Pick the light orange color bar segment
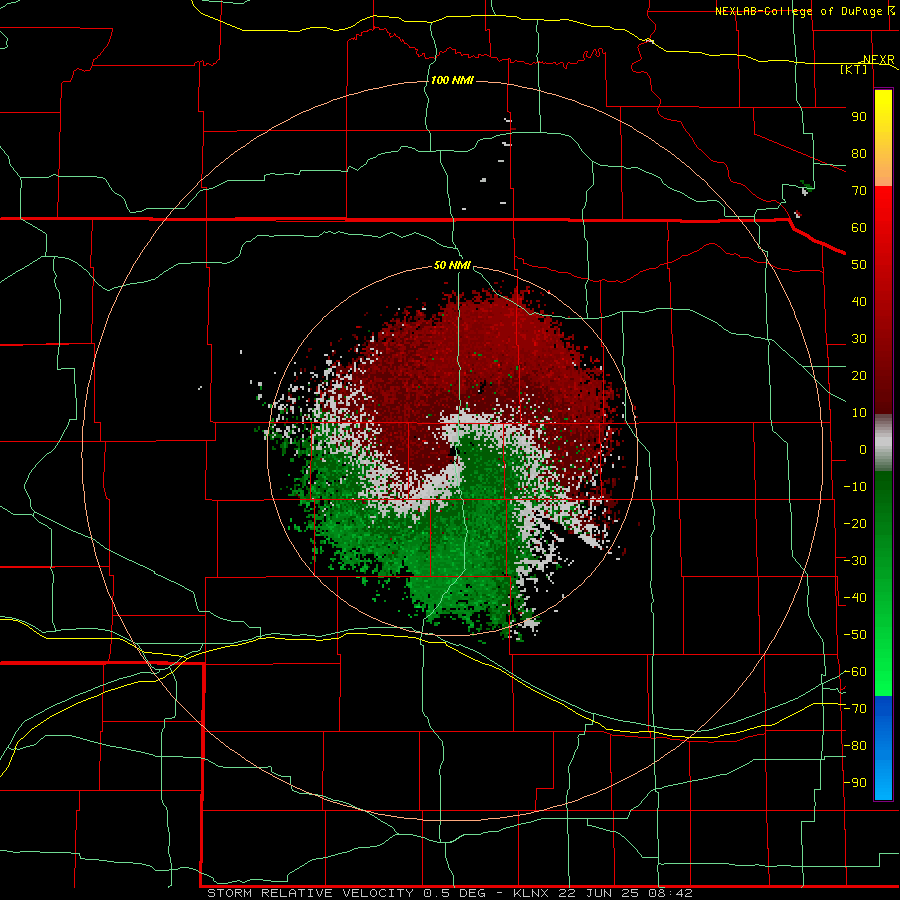Viewport: 900px width, 900px height. tap(883, 171)
